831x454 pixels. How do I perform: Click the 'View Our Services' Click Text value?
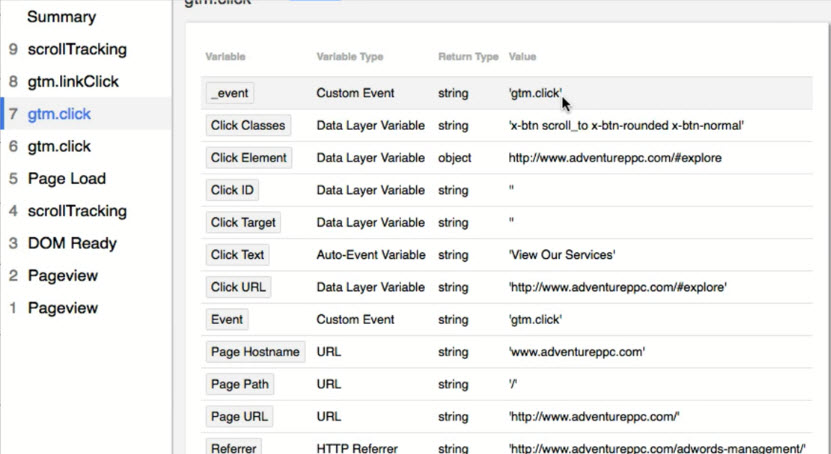pyautogui.click(x=561, y=255)
